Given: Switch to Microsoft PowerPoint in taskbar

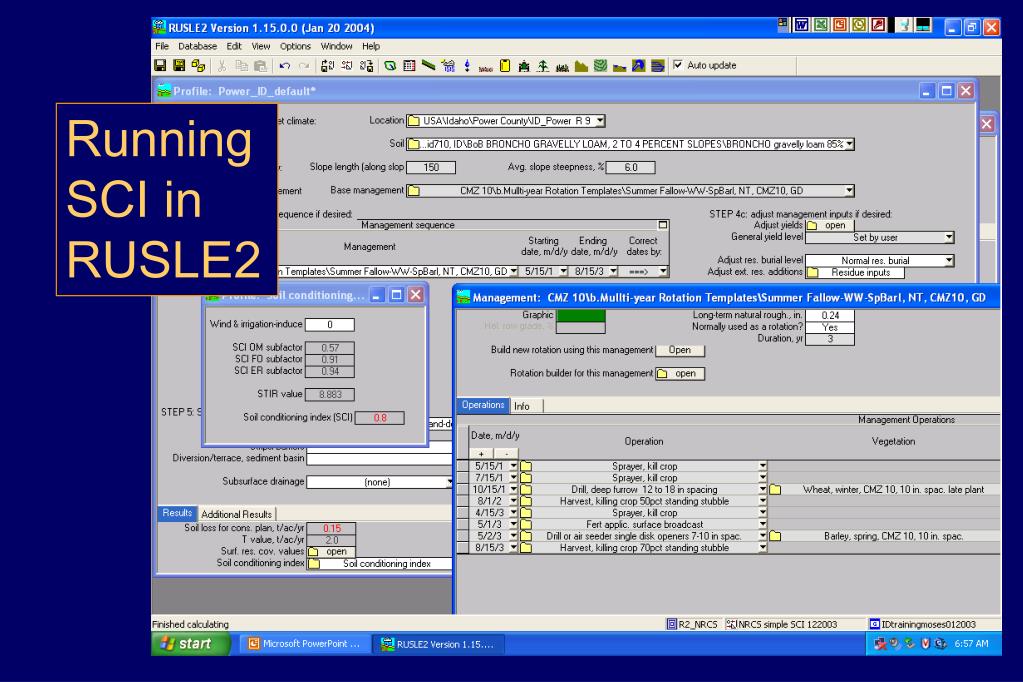Looking at the screenshot, I should click(x=306, y=643).
